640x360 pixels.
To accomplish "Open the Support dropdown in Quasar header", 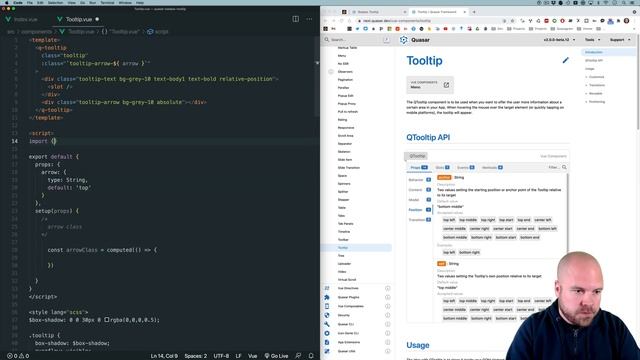I will [620, 40].
